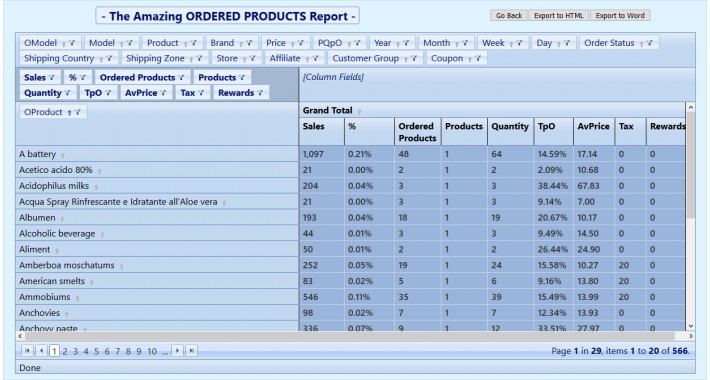Click sort arrow next to Albumen row
Viewport: 710px width, 380px height.
[x=62, y=219]
